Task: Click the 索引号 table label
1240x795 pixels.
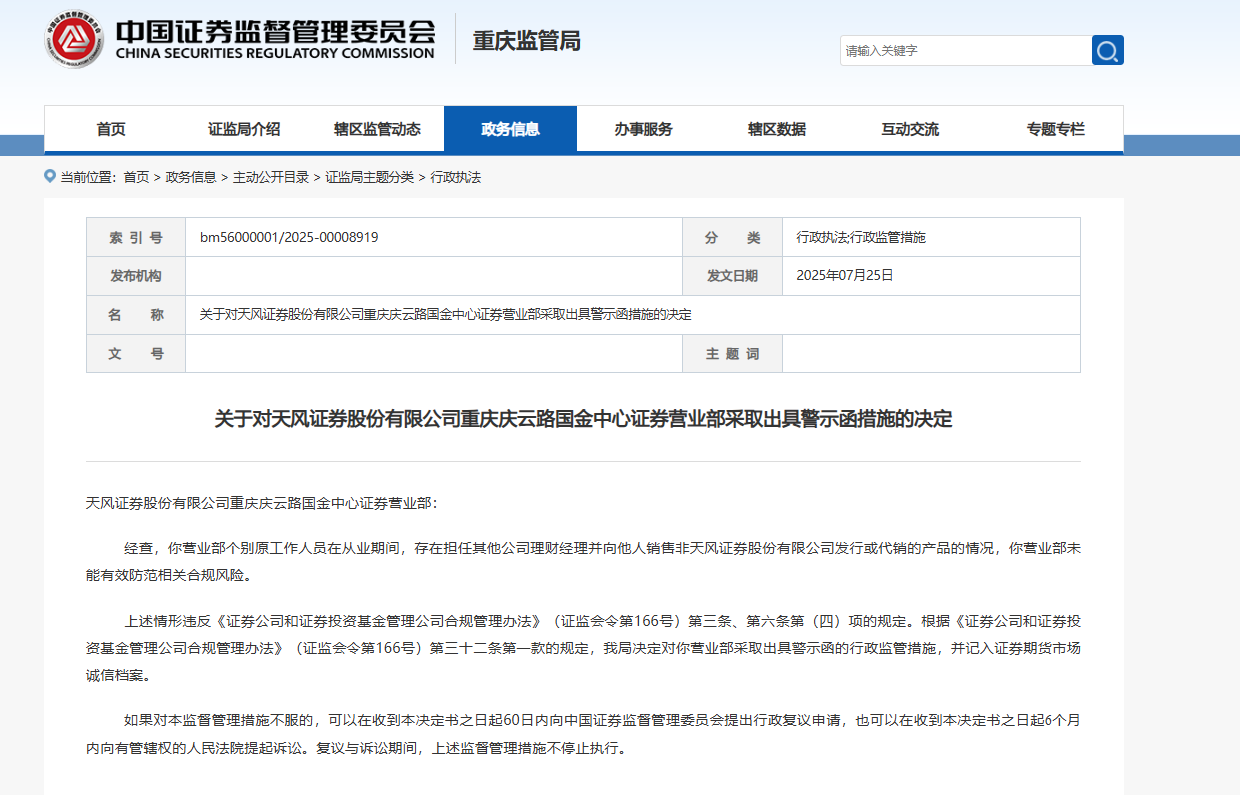Action: (136, 237)
